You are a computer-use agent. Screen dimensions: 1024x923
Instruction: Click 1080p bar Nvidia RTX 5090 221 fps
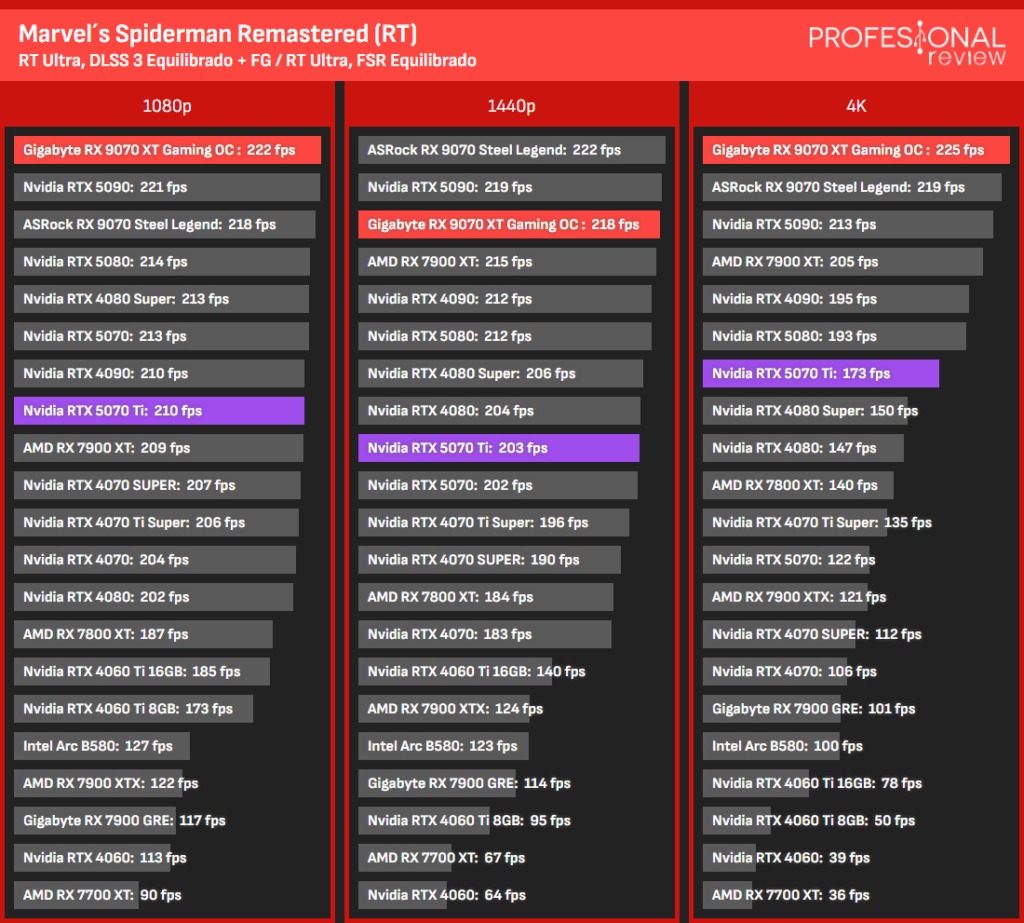click(x=167, y=187)
